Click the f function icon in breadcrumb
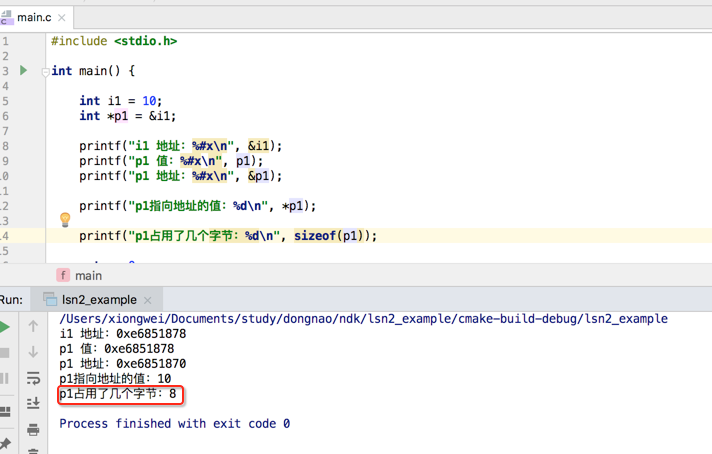 click(63, 275)
